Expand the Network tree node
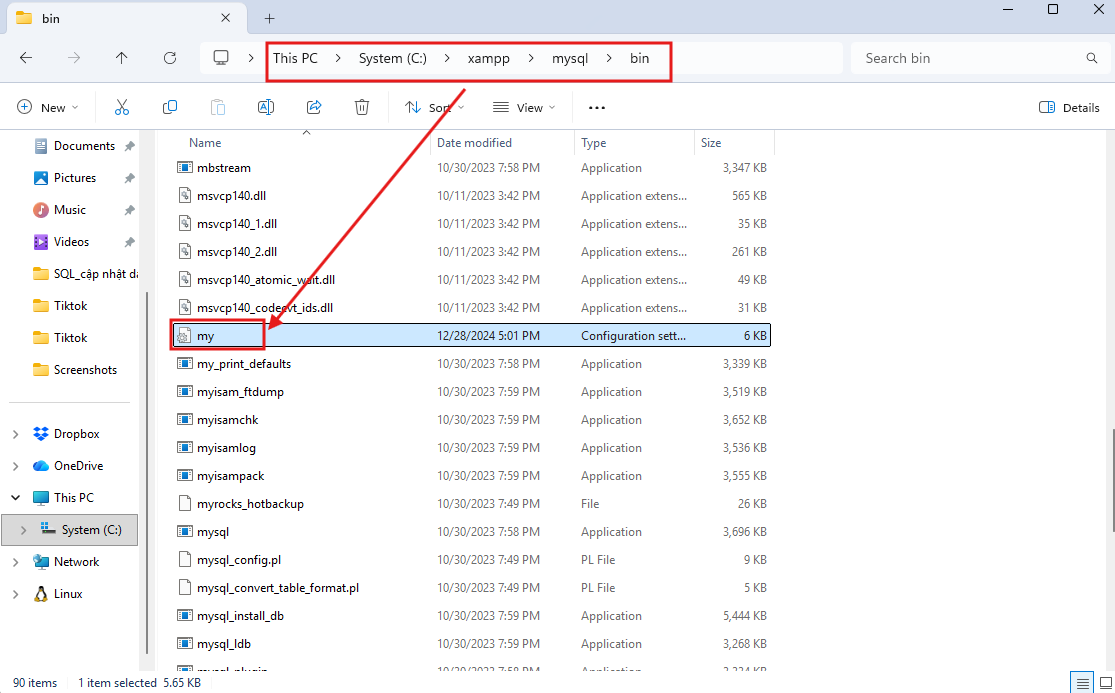This screenshot has width=1115, height=693. tap(16, 562)
